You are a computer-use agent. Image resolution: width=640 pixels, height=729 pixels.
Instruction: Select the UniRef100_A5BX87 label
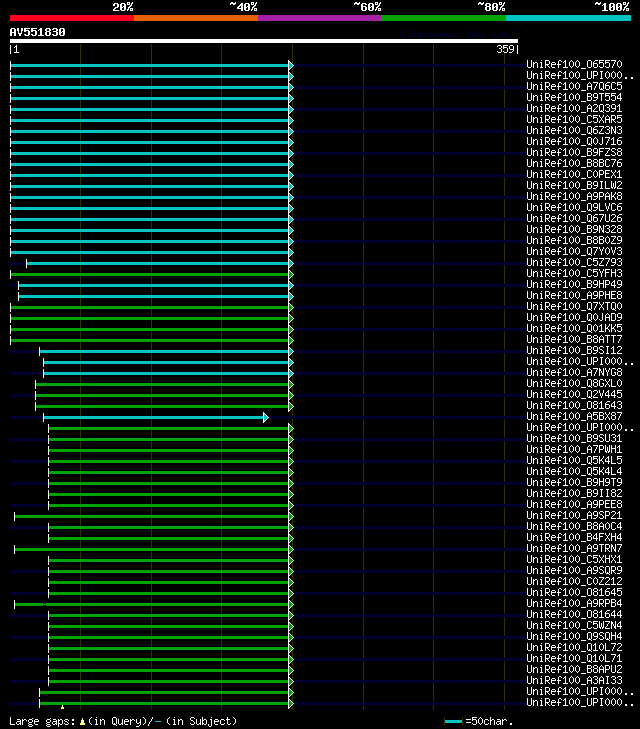574,417
